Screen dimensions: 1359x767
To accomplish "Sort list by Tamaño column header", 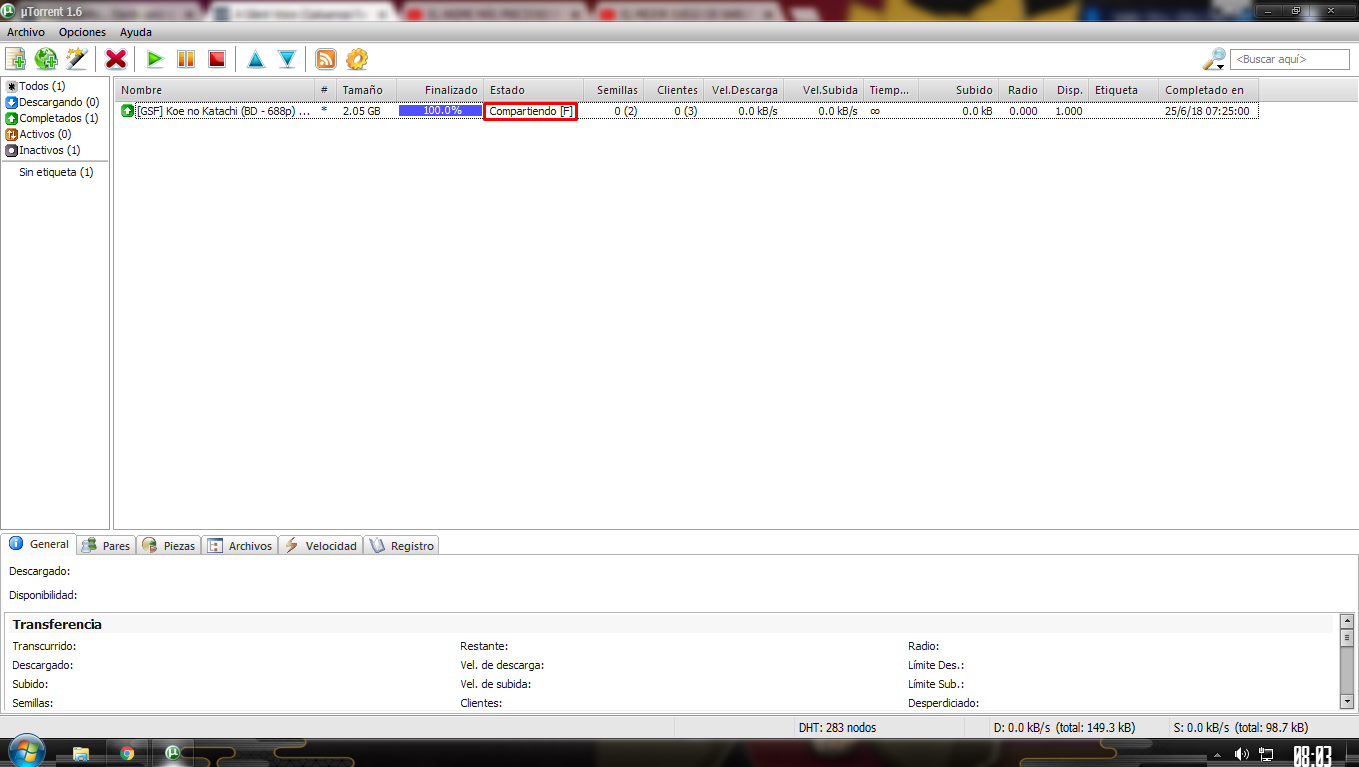I will coord(362,90).
